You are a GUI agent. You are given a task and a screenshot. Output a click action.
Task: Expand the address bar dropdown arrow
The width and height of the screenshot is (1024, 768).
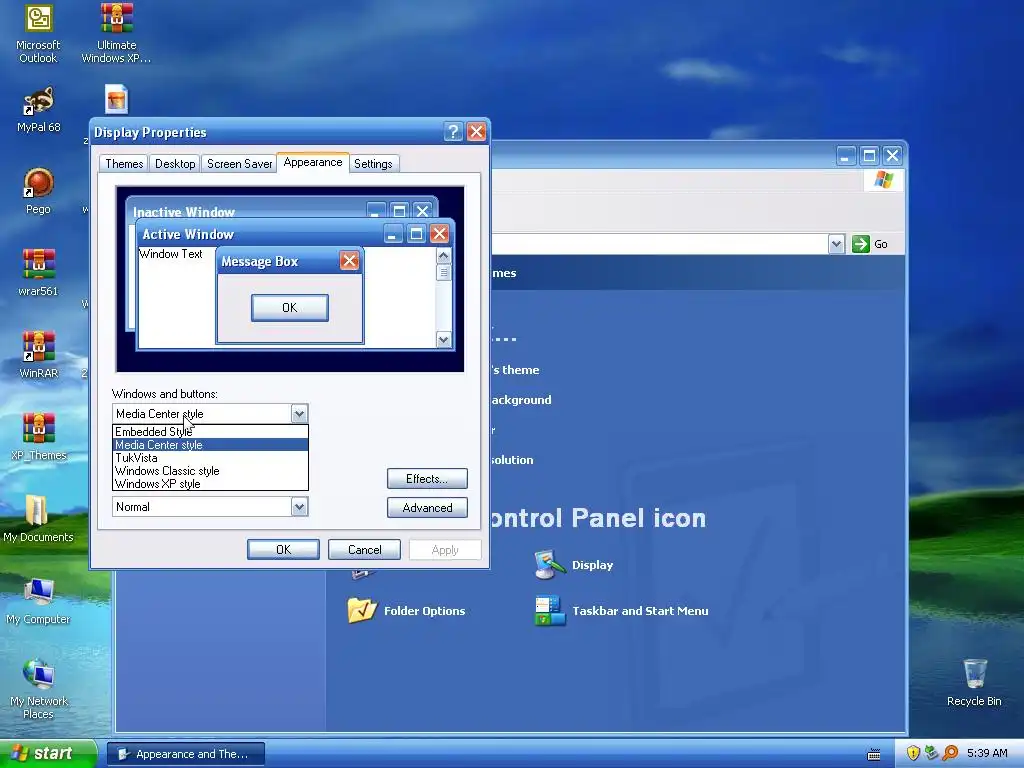[x=836, y=244]
